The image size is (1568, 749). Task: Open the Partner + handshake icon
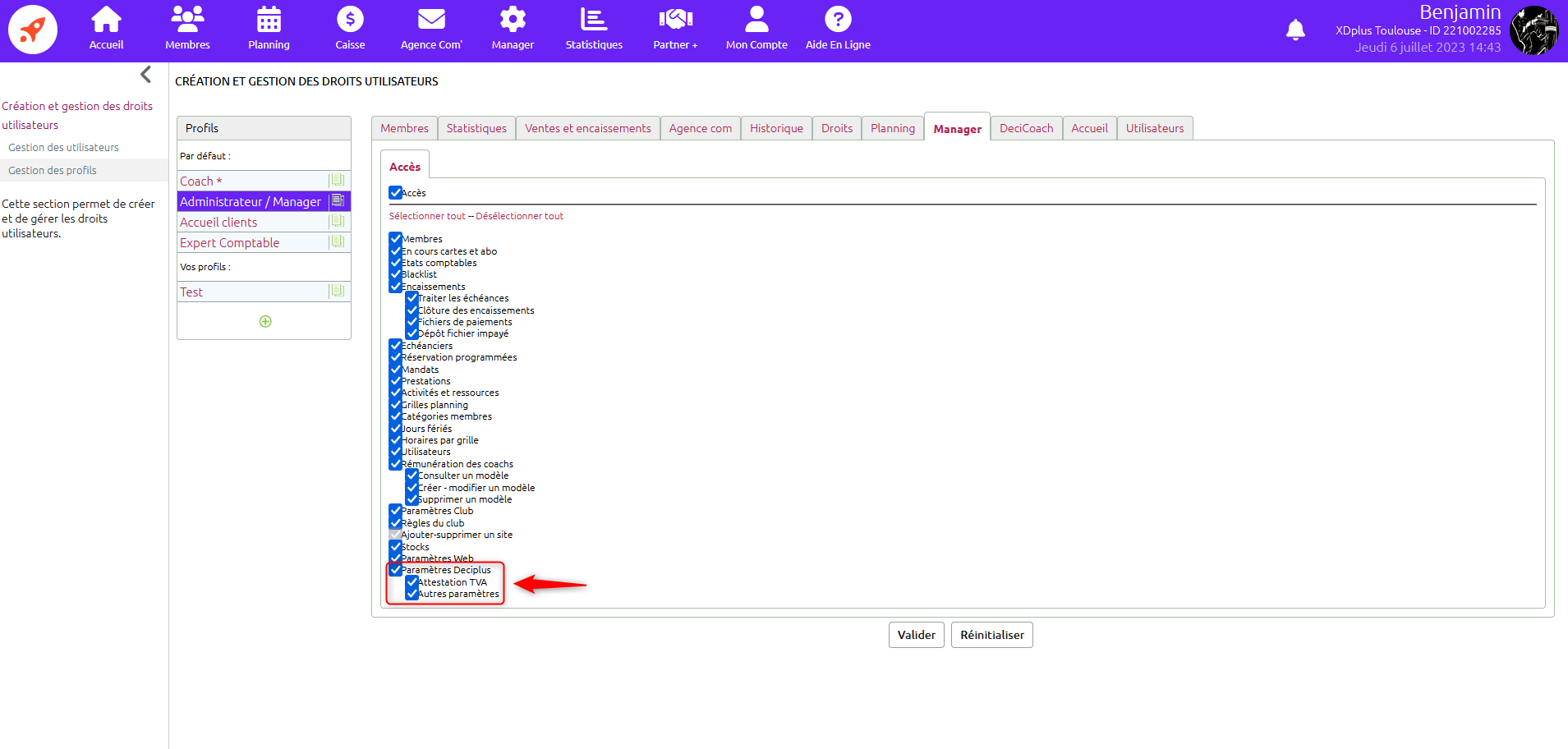tap(675, 20)
